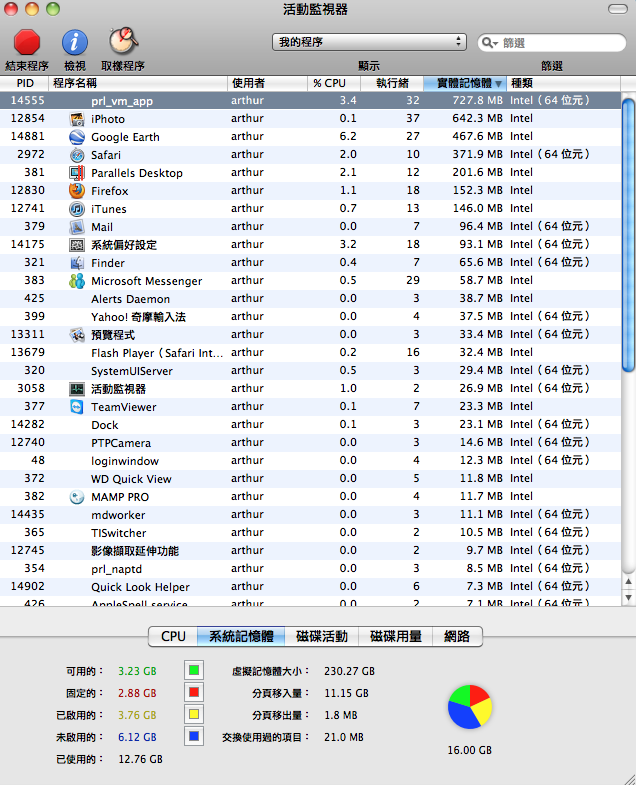This screenshot has width=636, height=785.
Task: Select the mdworker process row
Action: [310, 515]
